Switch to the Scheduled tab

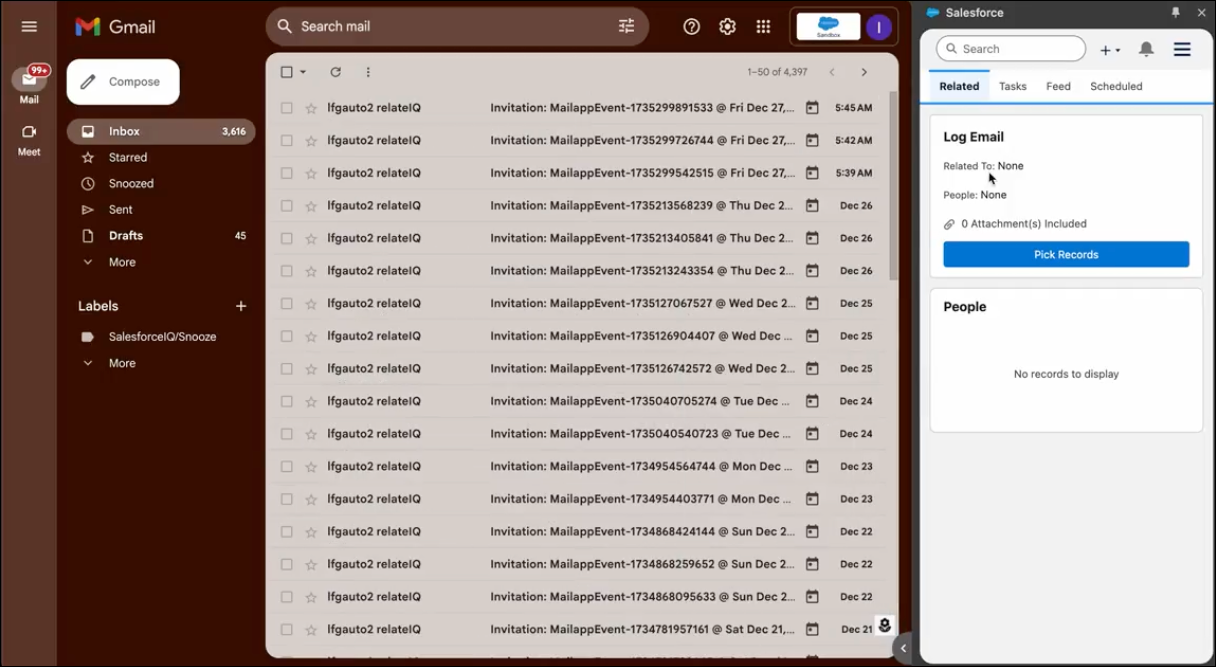click(1116, 86)
